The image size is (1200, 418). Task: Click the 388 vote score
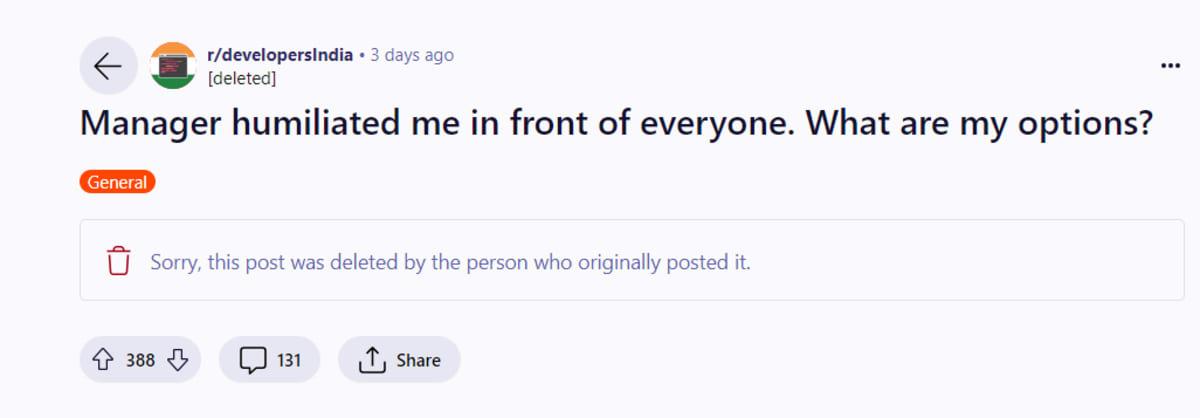(140, 360)
